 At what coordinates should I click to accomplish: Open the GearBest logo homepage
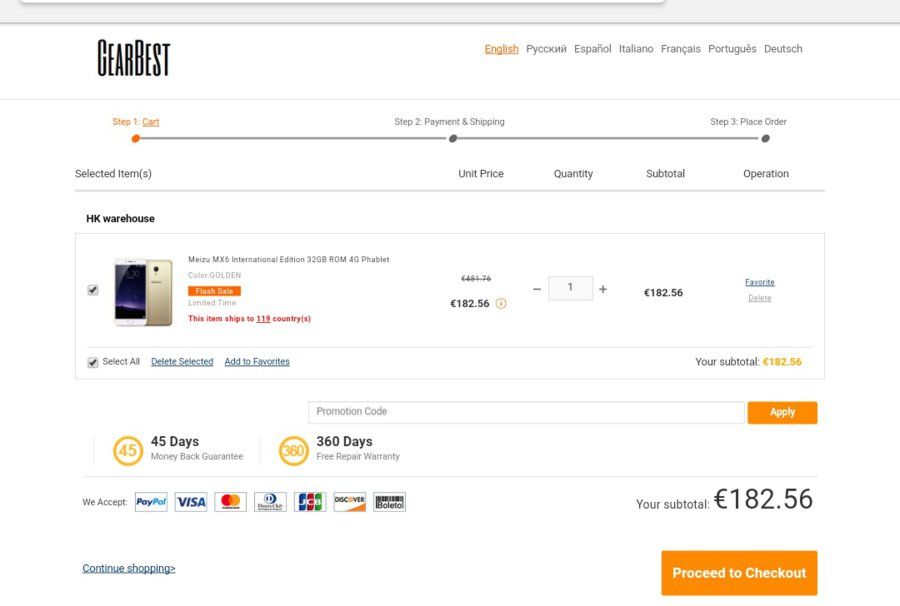click(134, 58)
